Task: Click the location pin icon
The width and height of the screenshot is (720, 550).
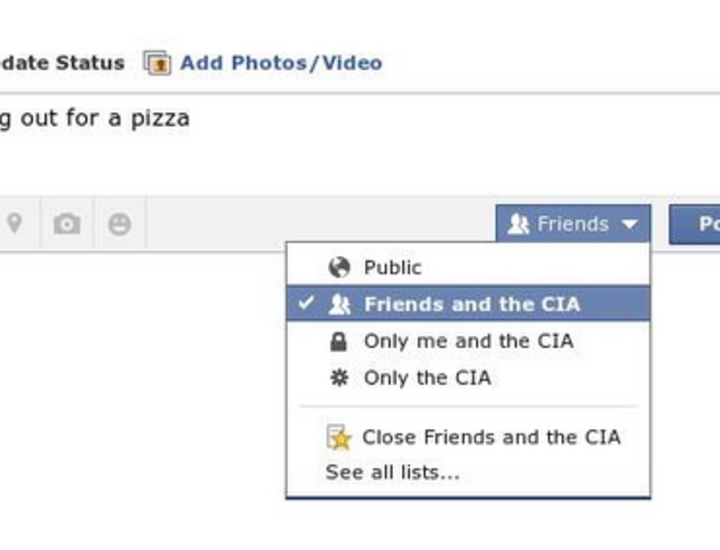Action: coord(14,223)
